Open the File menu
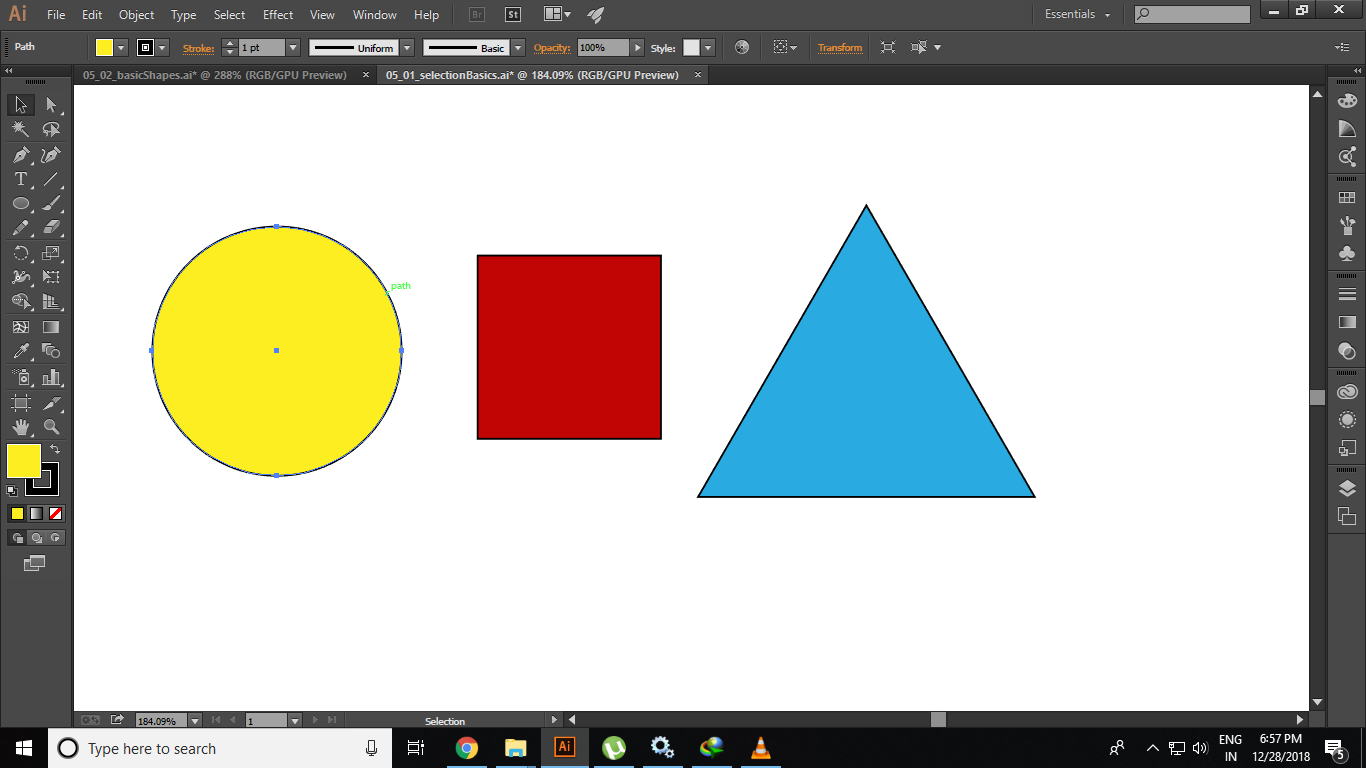This screenshot has width=1366, height=768. click(x=56, y=15)
